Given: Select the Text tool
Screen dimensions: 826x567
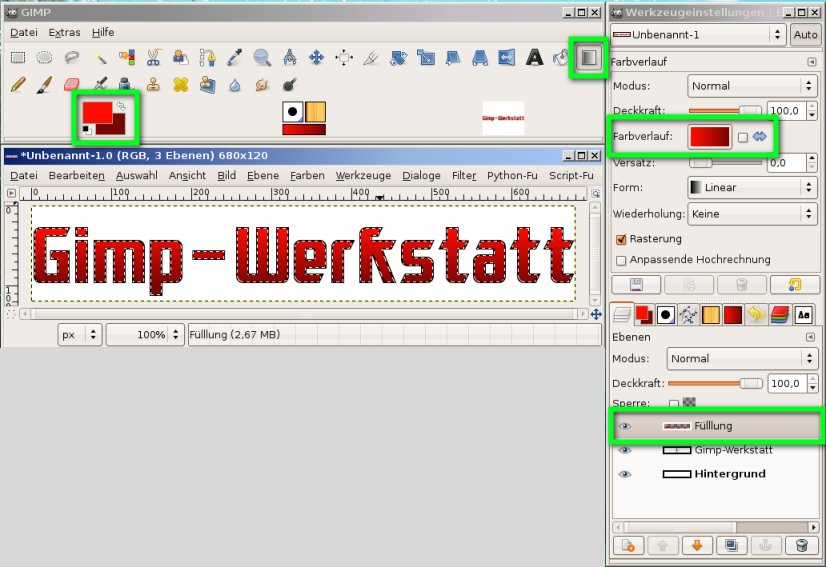Looking at the screenshot, I should point(534,57).
